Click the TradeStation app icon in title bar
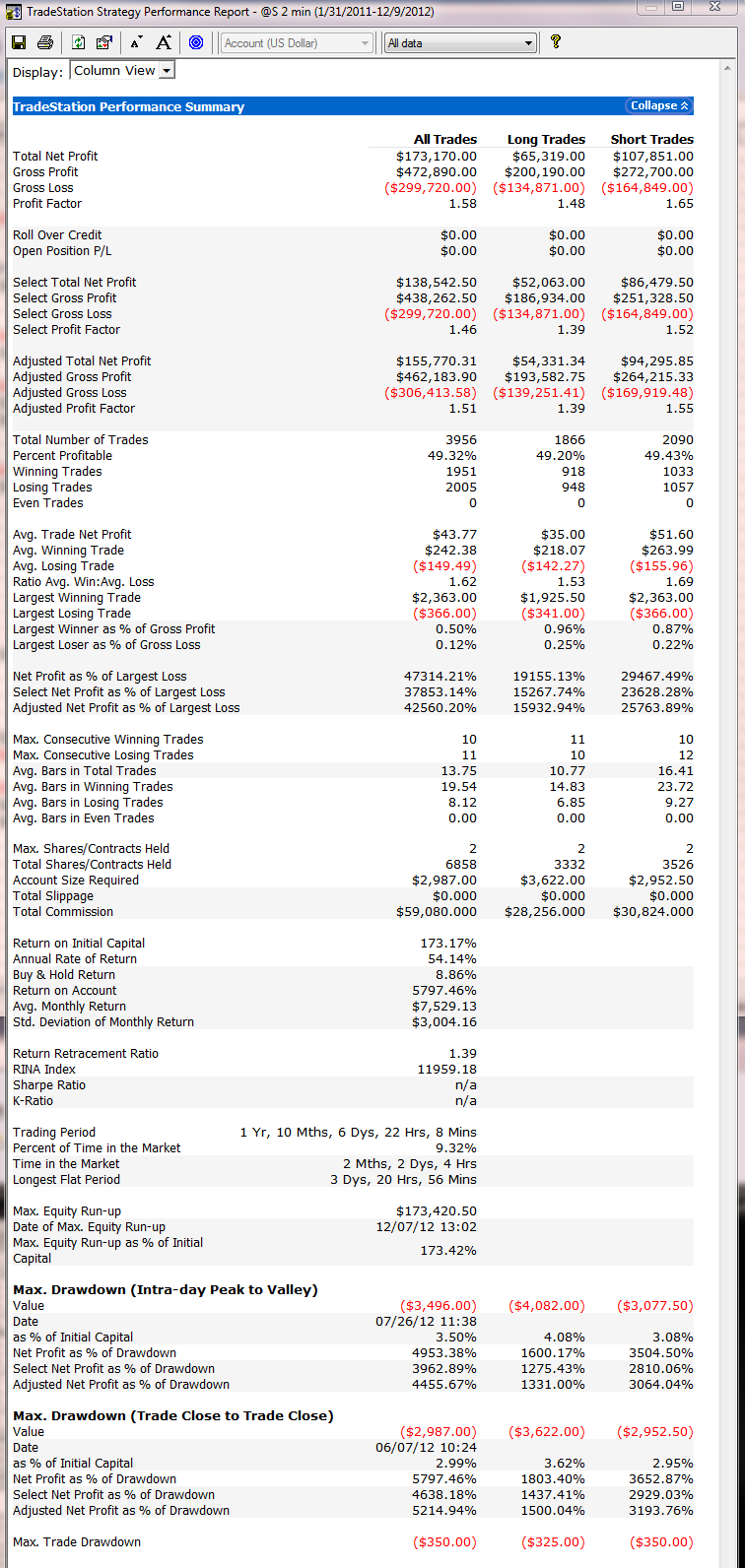The height and width of the screenshot is (1568, 745). [12, 12]
